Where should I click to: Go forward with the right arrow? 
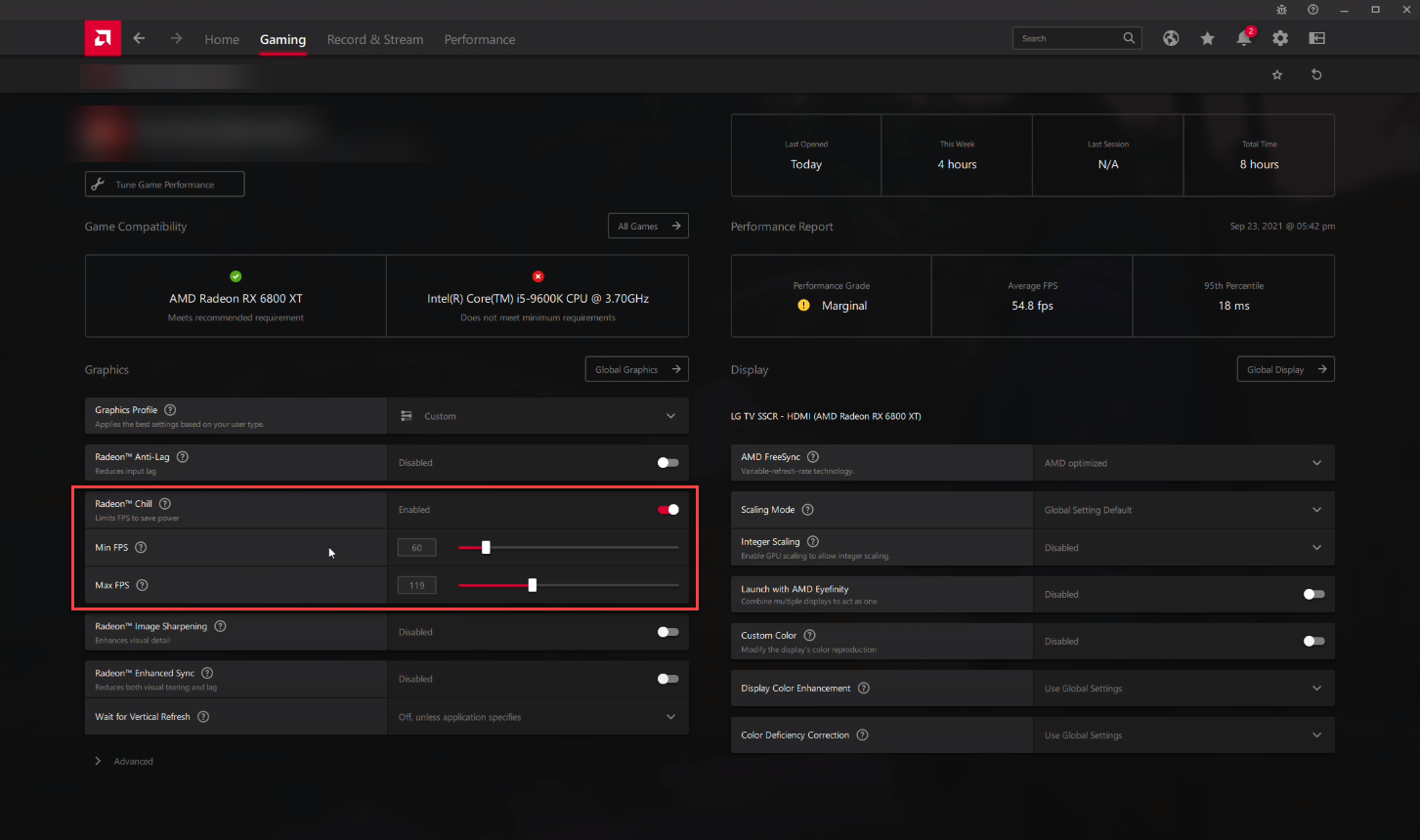click(176, 39)
